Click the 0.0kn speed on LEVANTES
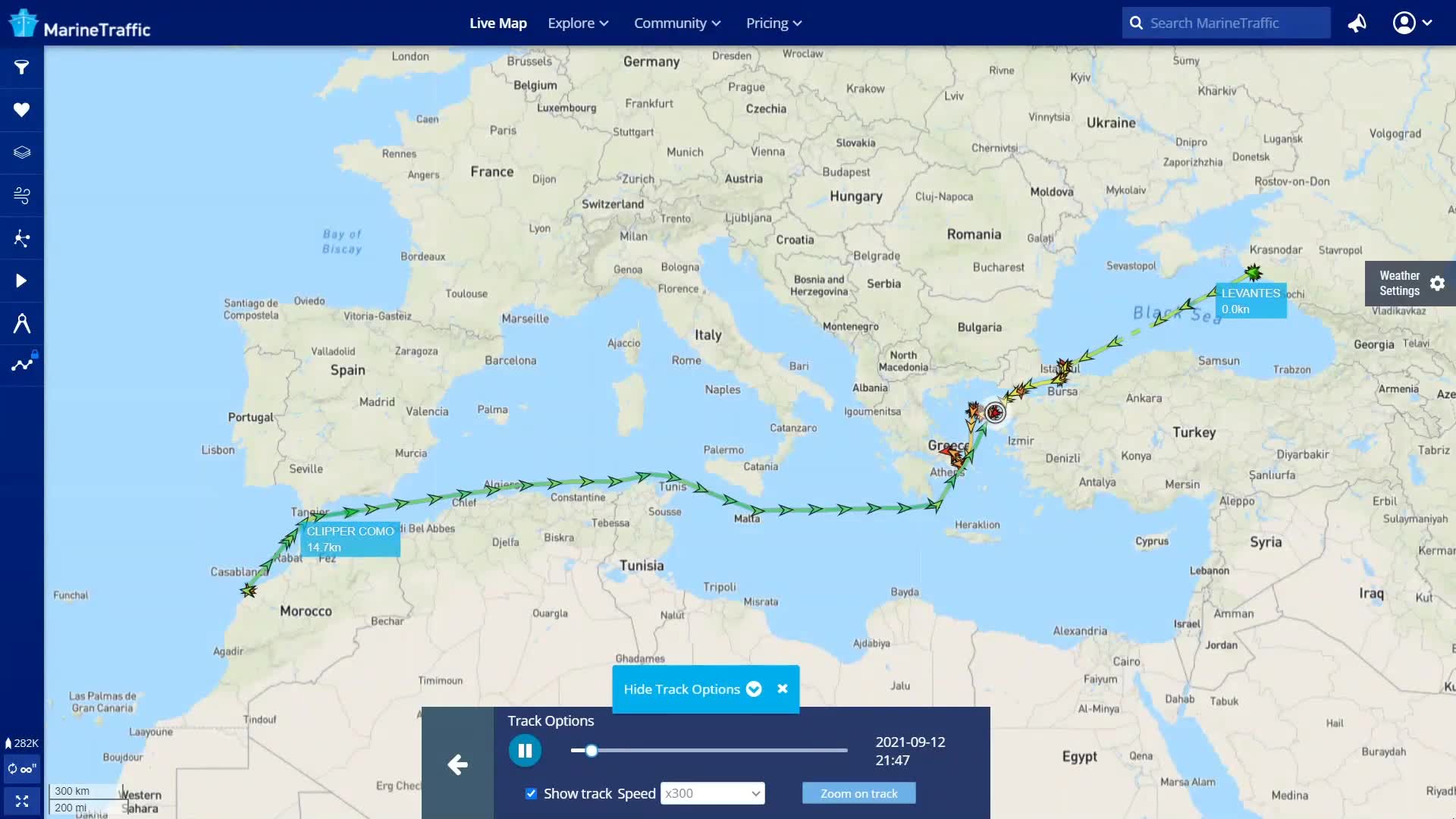Viewport: 1456px width, 819px height. pyautogui.click(x=1235, y=309)
